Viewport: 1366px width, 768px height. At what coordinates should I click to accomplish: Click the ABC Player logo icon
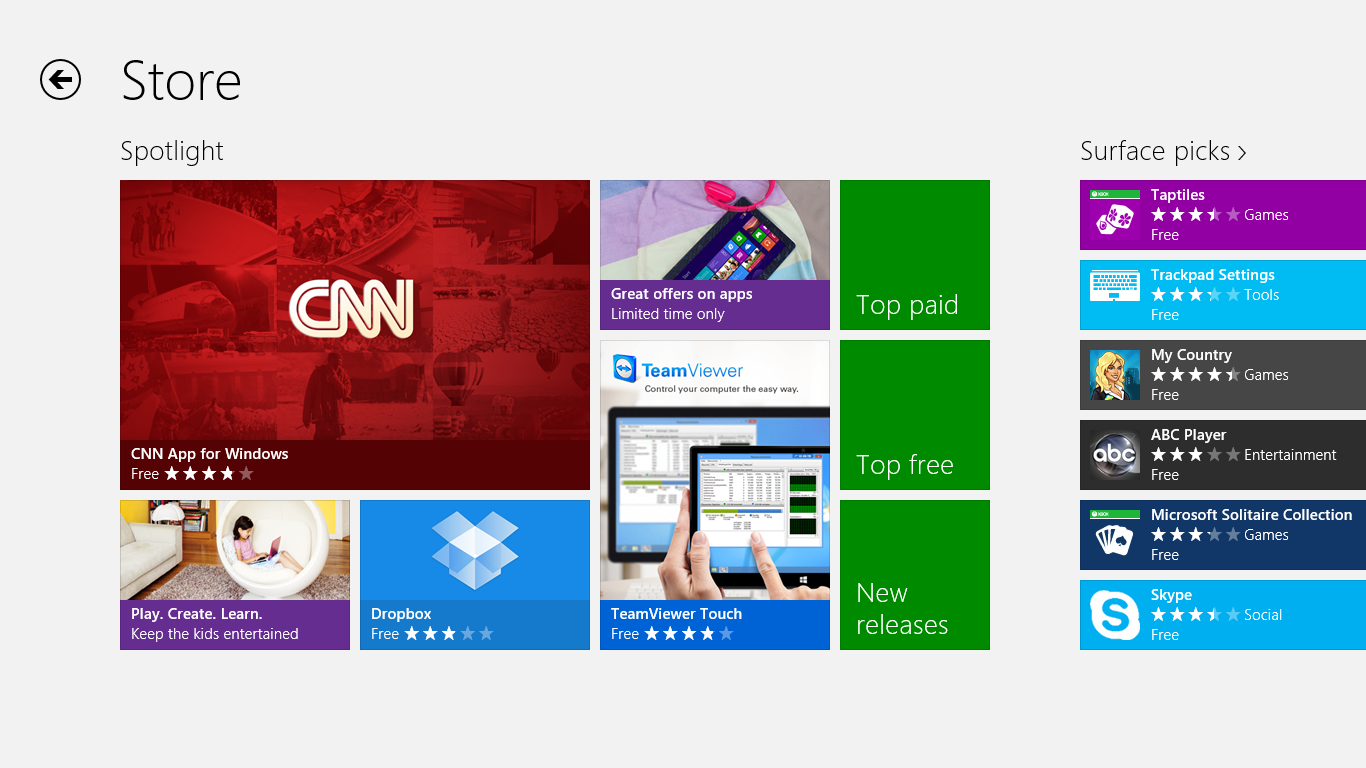coord(1114,455)
